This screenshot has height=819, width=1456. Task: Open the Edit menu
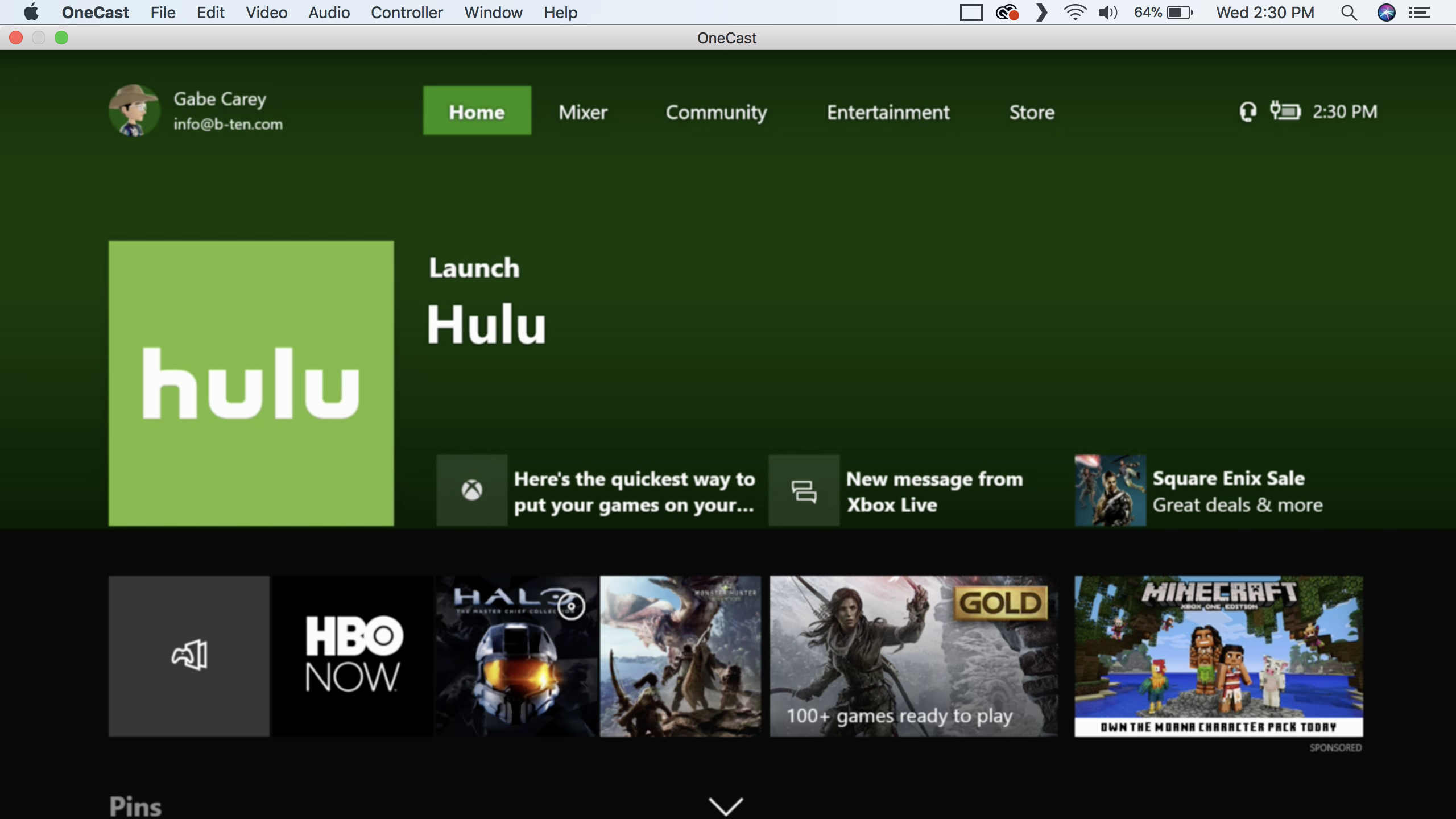pos(210,12)
